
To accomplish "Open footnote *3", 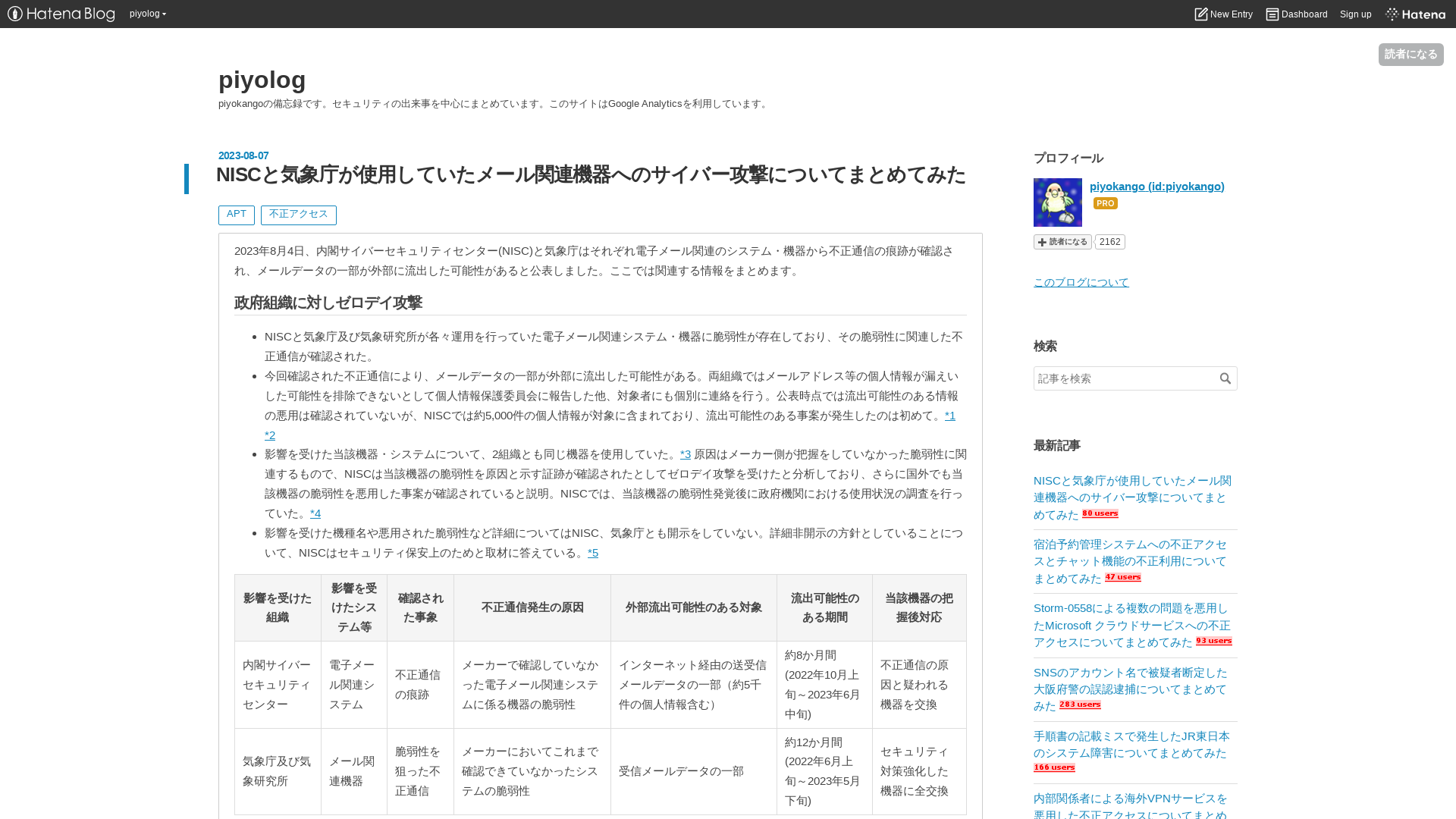I will 686,454.
